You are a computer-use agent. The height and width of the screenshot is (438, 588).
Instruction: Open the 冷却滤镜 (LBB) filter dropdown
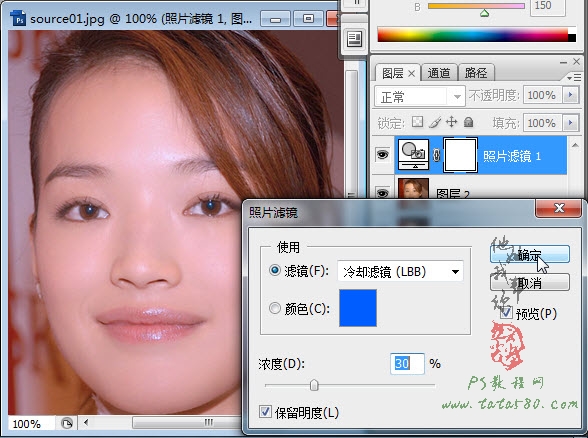pyautogui.click(x=400, y=271)
